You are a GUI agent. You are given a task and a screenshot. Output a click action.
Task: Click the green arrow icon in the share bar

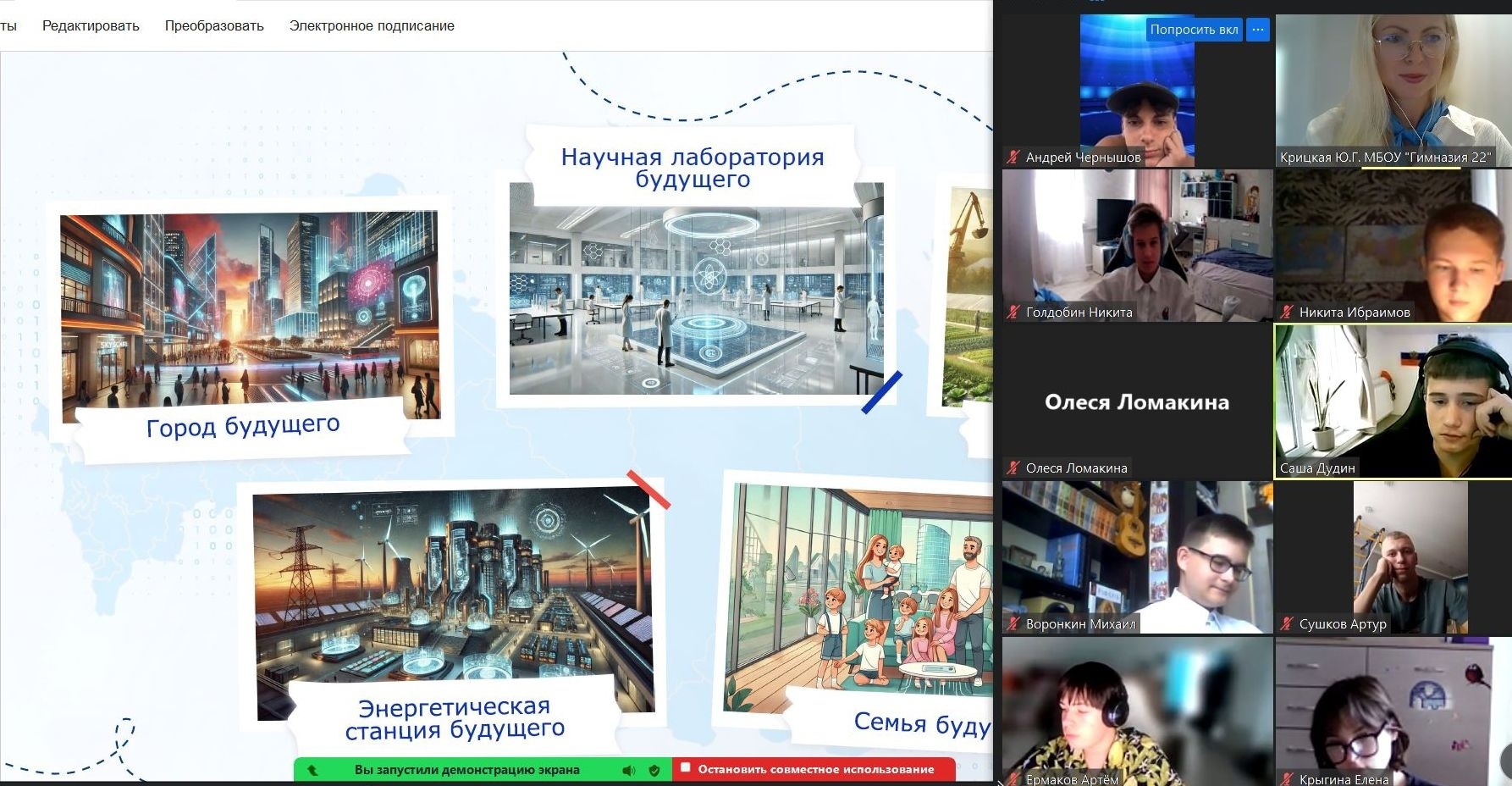[312, 770]
